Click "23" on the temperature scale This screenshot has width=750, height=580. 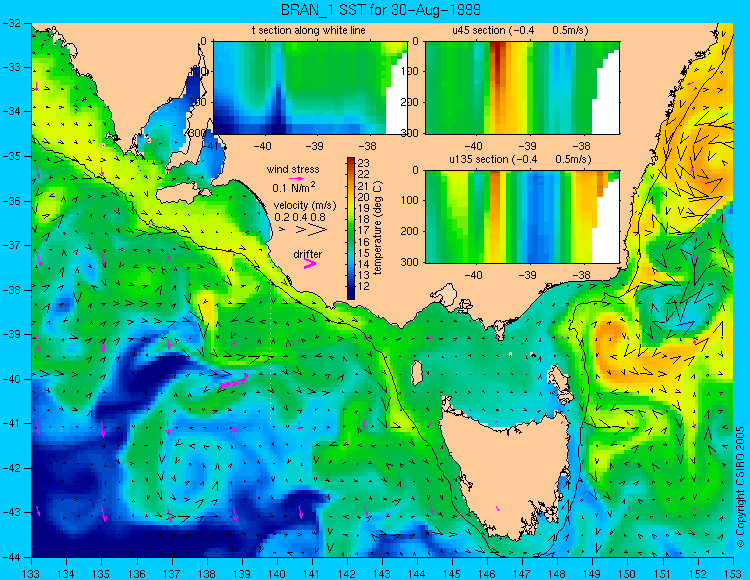[363, 162]
